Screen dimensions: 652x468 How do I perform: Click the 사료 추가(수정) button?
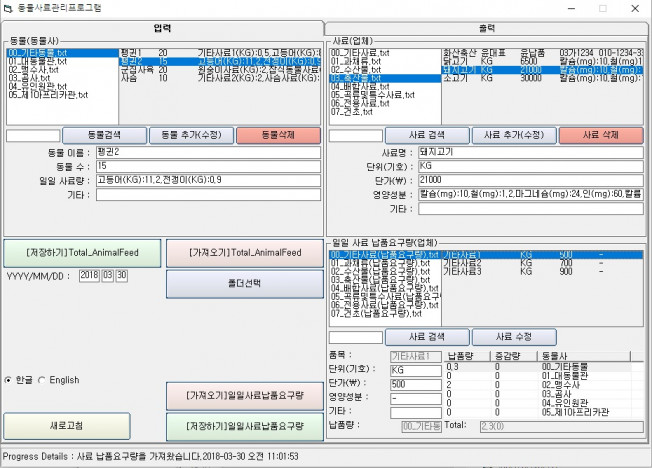pos(513,135)
